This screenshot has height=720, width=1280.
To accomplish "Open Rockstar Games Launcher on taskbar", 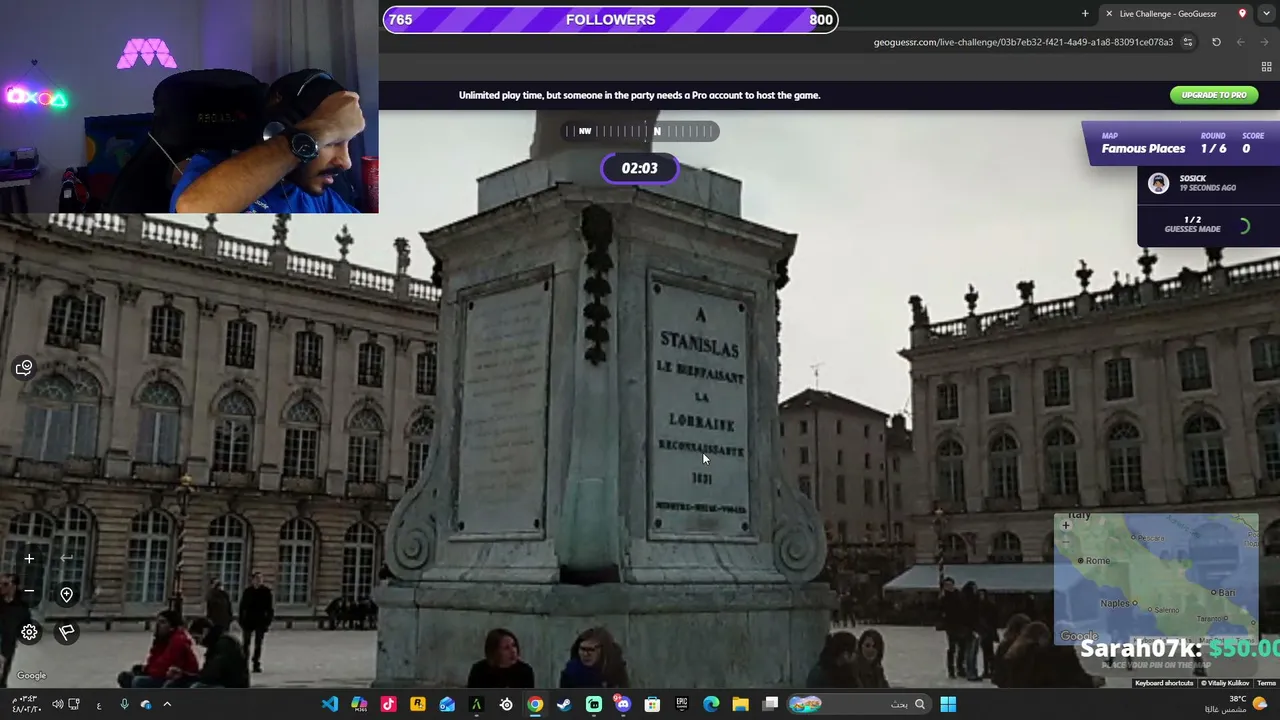I will click(x=418, y=704).
